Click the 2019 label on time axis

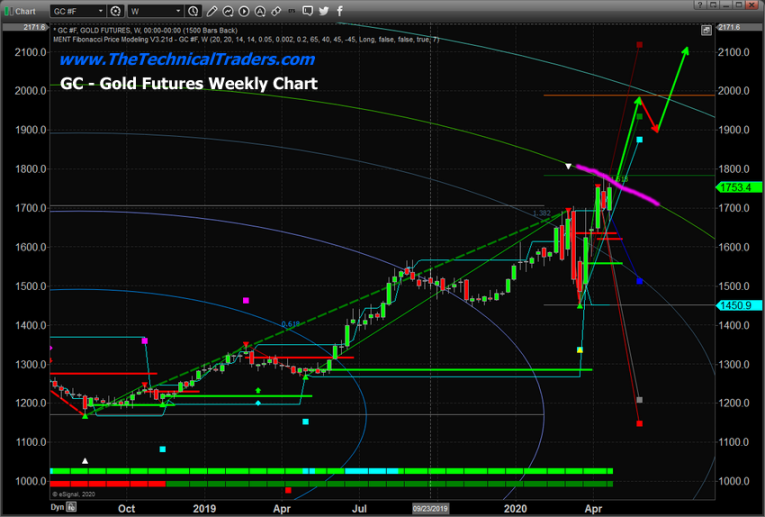click(x=204, y=508)
